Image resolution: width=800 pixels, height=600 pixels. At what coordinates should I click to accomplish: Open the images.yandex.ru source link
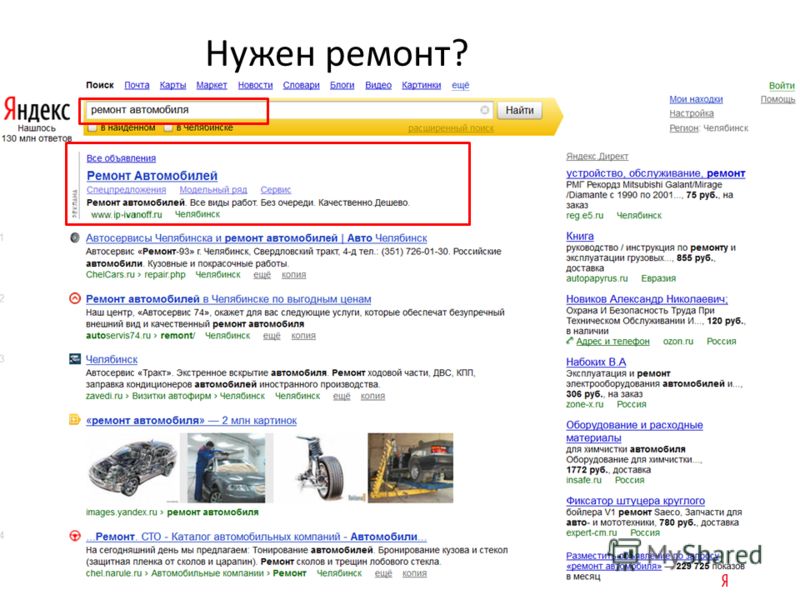point(121,512)
